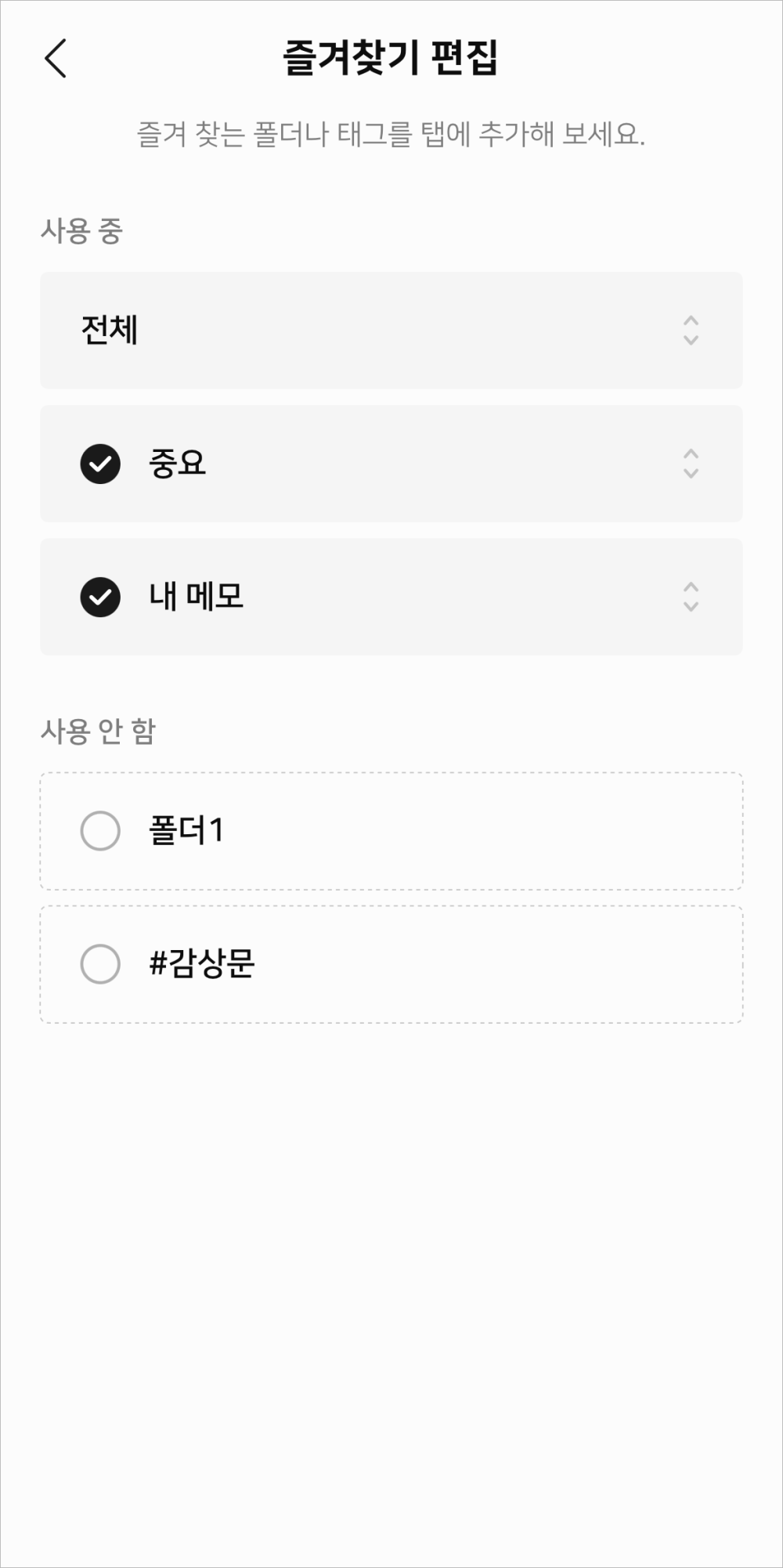
Task: Click the subtitle hint about adding tabs
Action: [x=391, y=135]
